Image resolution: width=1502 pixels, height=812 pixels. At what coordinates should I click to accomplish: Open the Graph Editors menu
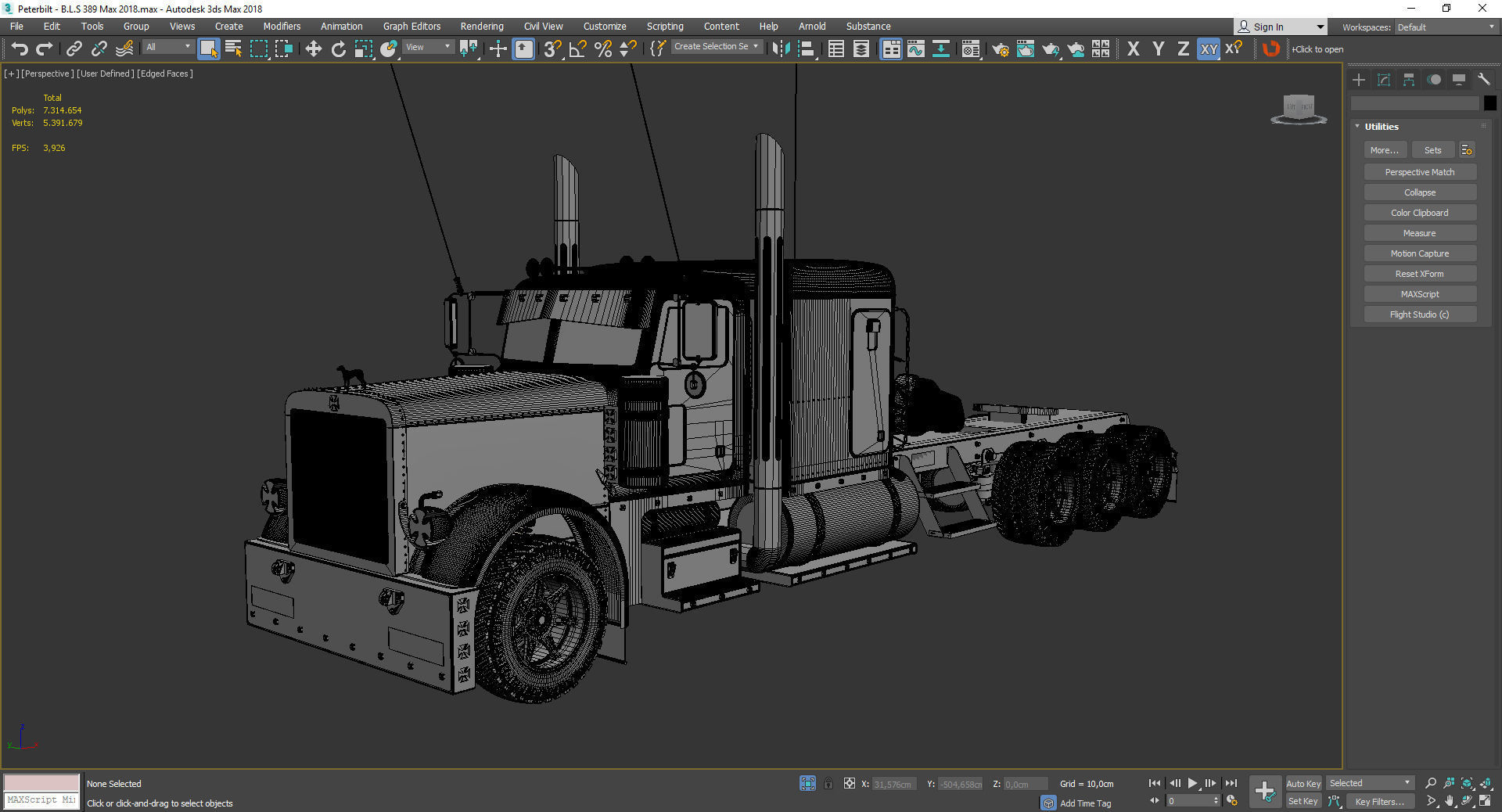411,26
